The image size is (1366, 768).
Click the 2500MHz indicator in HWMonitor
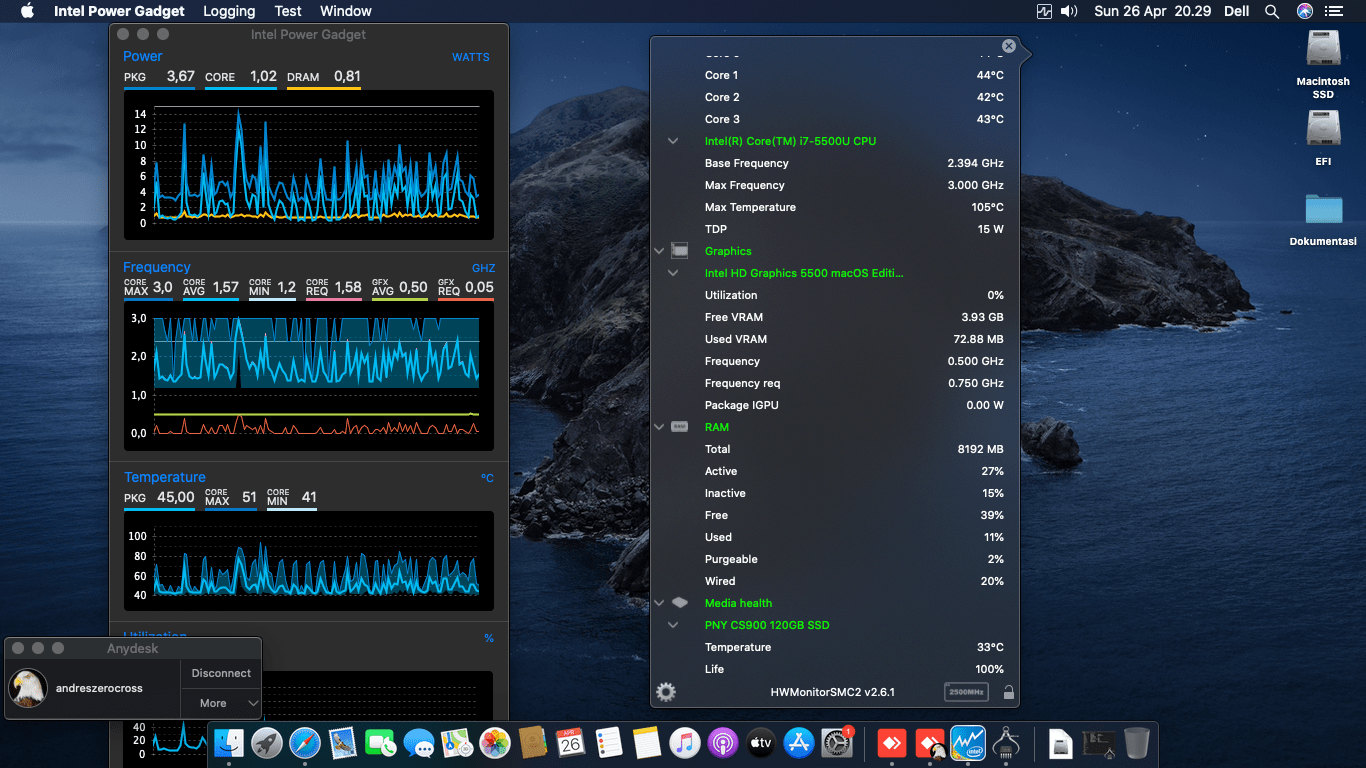click(x=965, y=692)
